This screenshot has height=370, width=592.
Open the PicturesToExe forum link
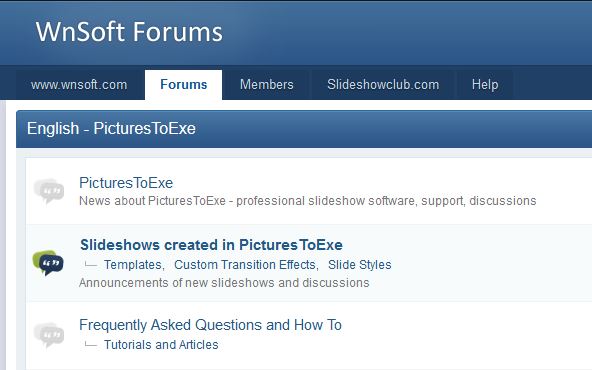pos(126,183)
